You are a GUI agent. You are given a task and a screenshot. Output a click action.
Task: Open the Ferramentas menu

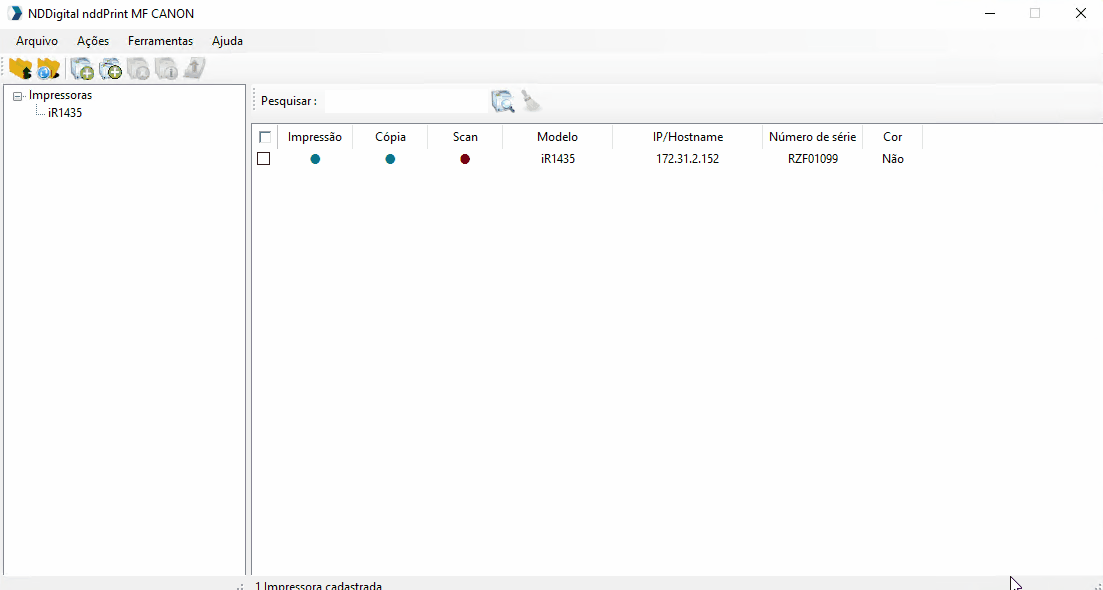160,41
